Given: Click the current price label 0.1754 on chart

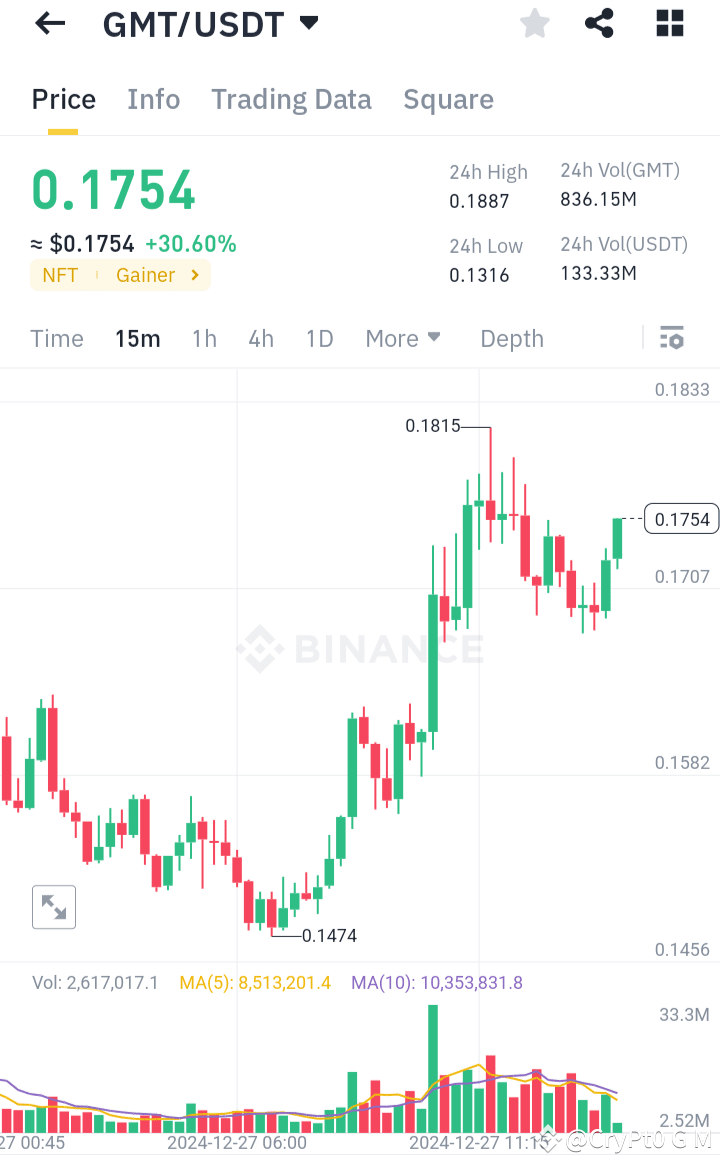Looking at the screenshot, I should pyautogui.click(x=681, y=518).
